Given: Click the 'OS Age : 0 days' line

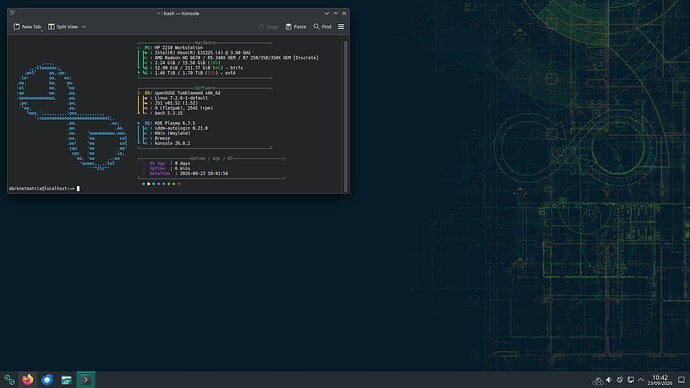Looking at the screenshot, I should 170,163.
